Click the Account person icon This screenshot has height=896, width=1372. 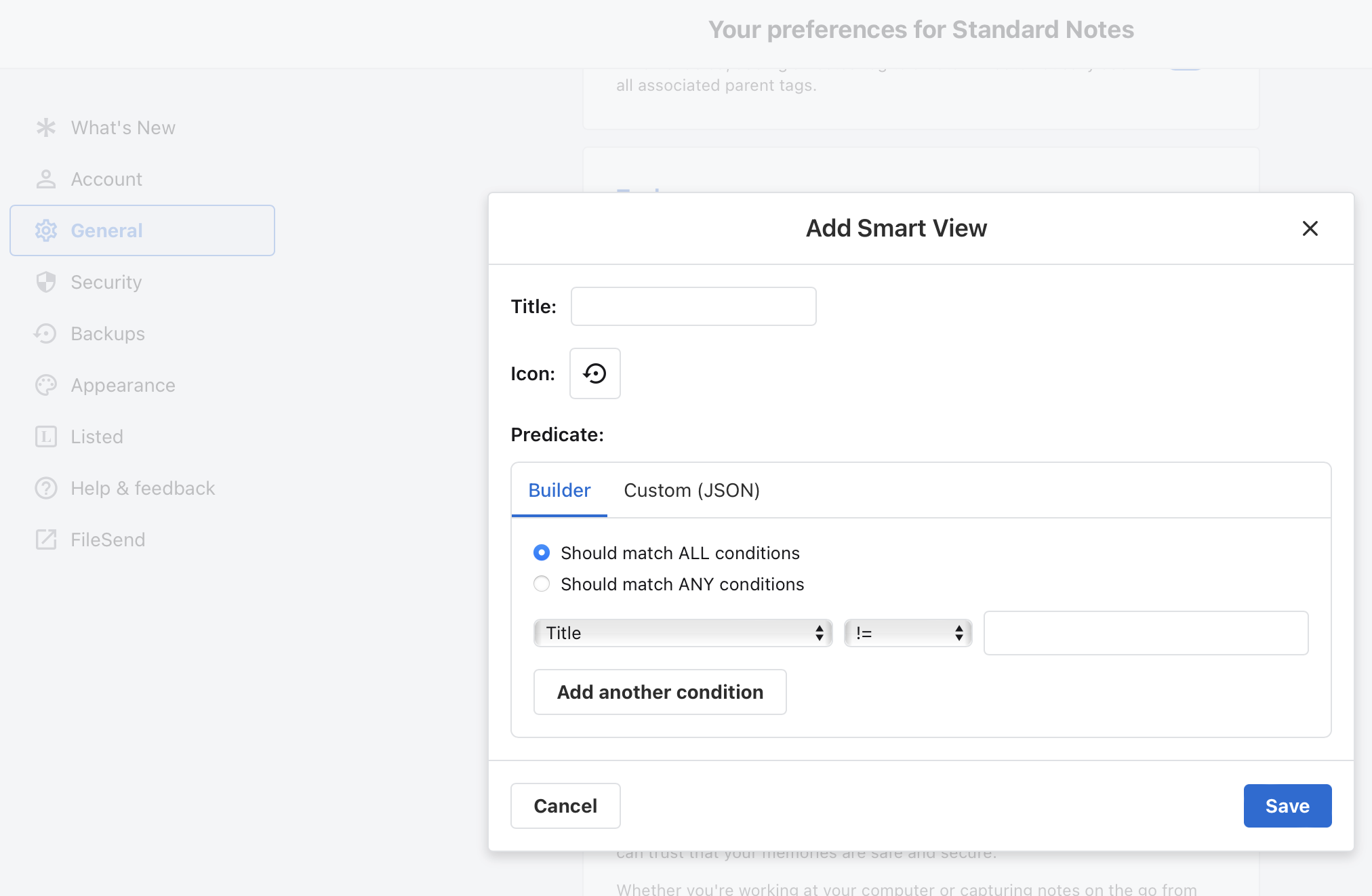pyautogui.click(x=45, y=179)
